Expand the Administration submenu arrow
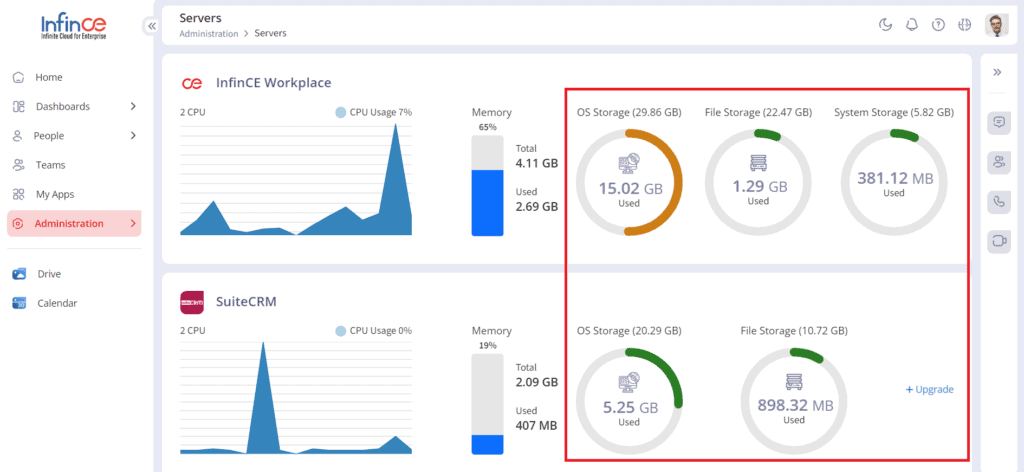Viewport: 1024px width, 472px height. 133,223
